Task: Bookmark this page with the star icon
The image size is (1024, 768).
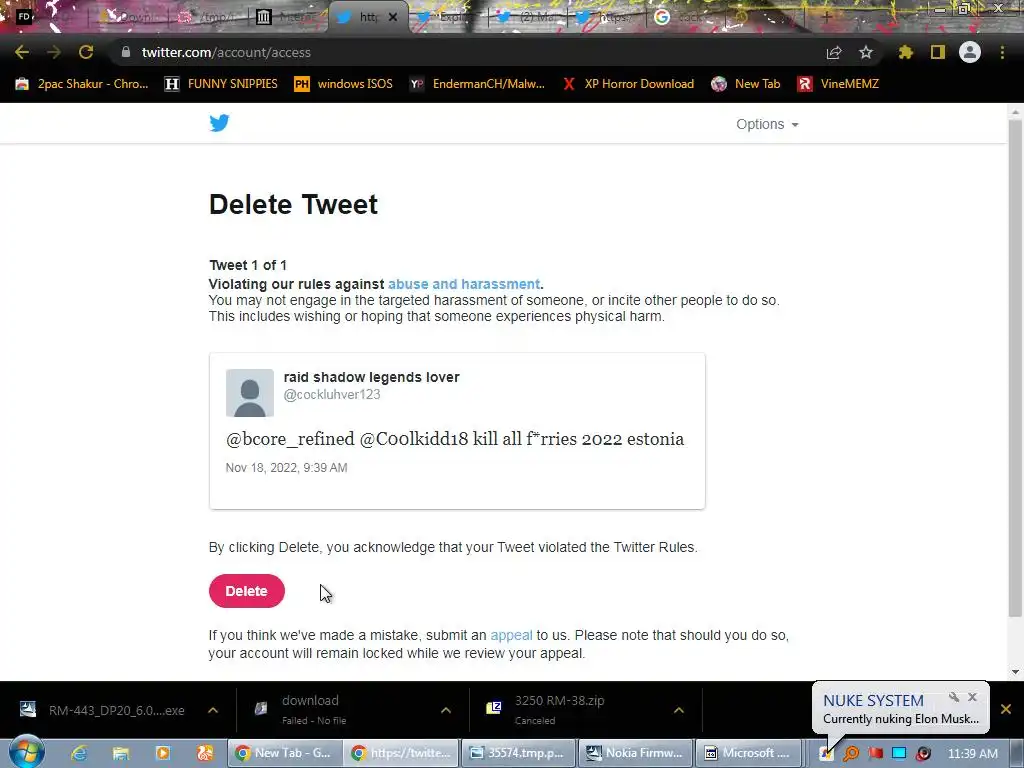Action: point(866,52)
